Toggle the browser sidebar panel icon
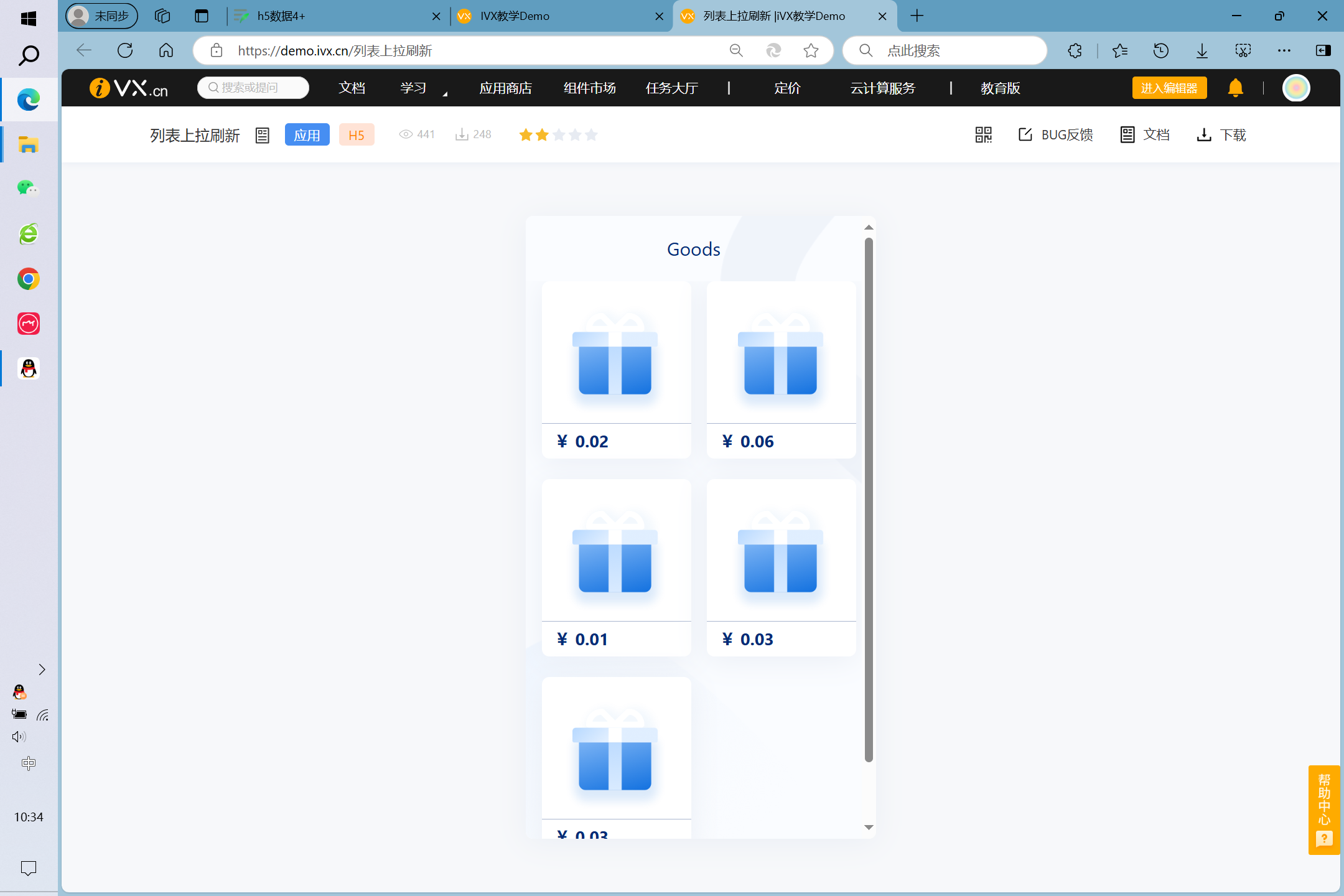1344x896 pixels. pos(1323,50)
